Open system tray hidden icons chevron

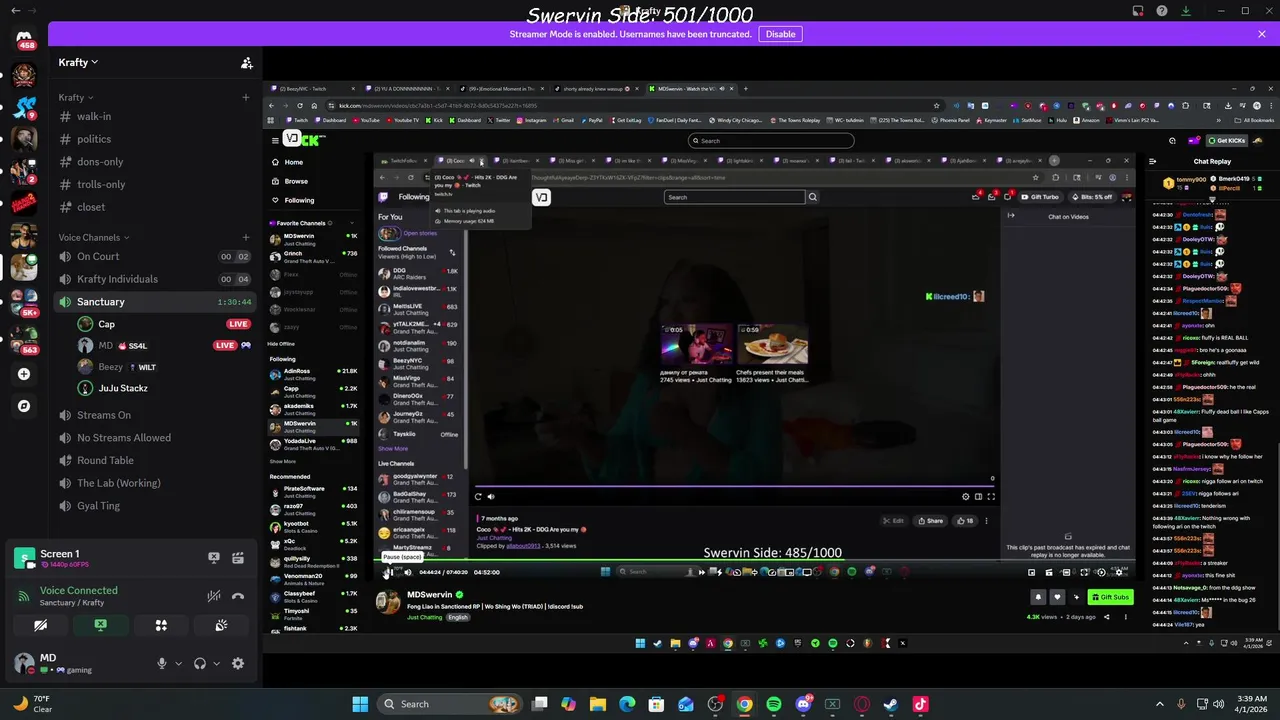point(1160,704)
